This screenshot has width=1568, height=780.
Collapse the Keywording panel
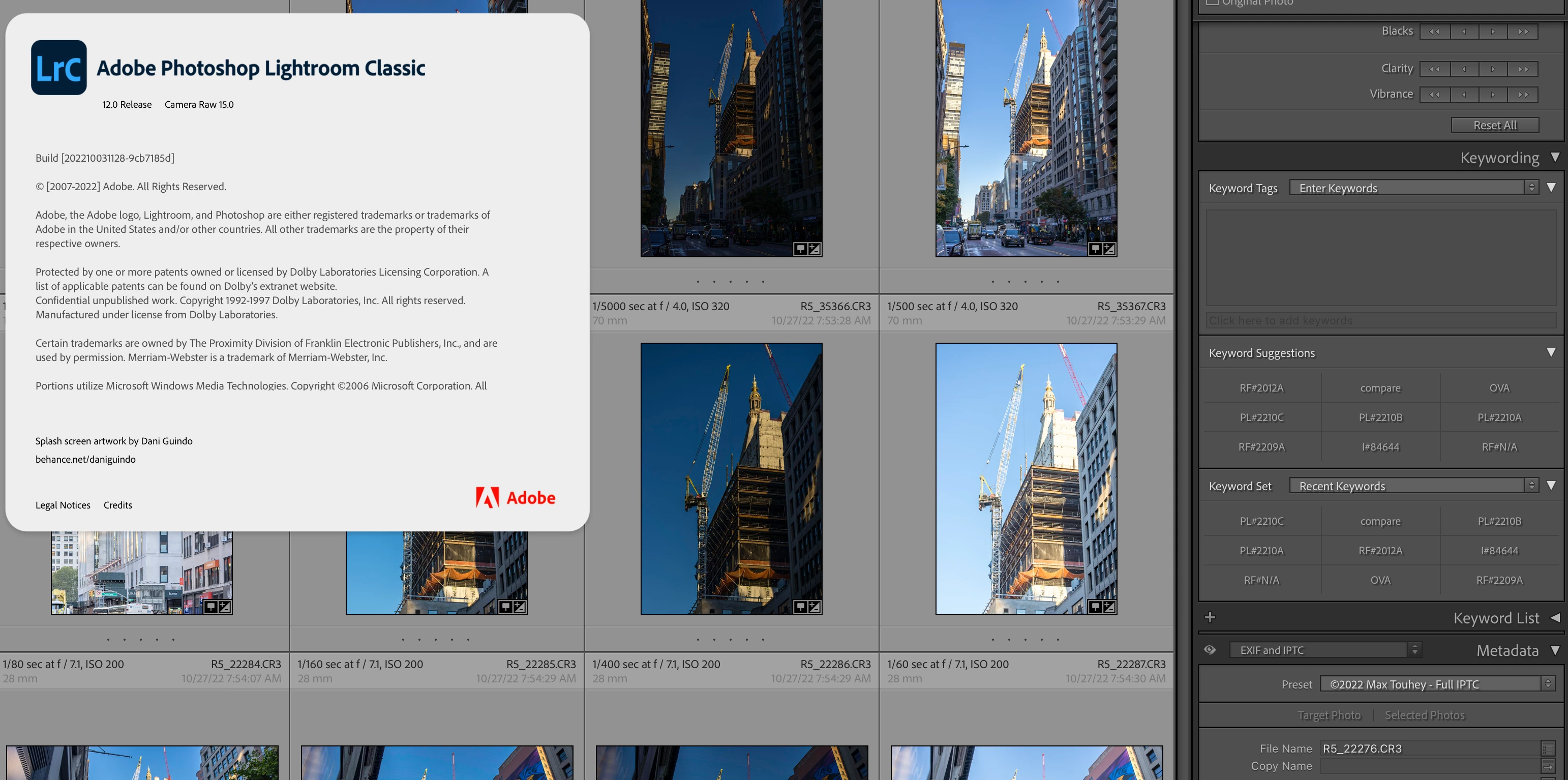coord(1555,157)
